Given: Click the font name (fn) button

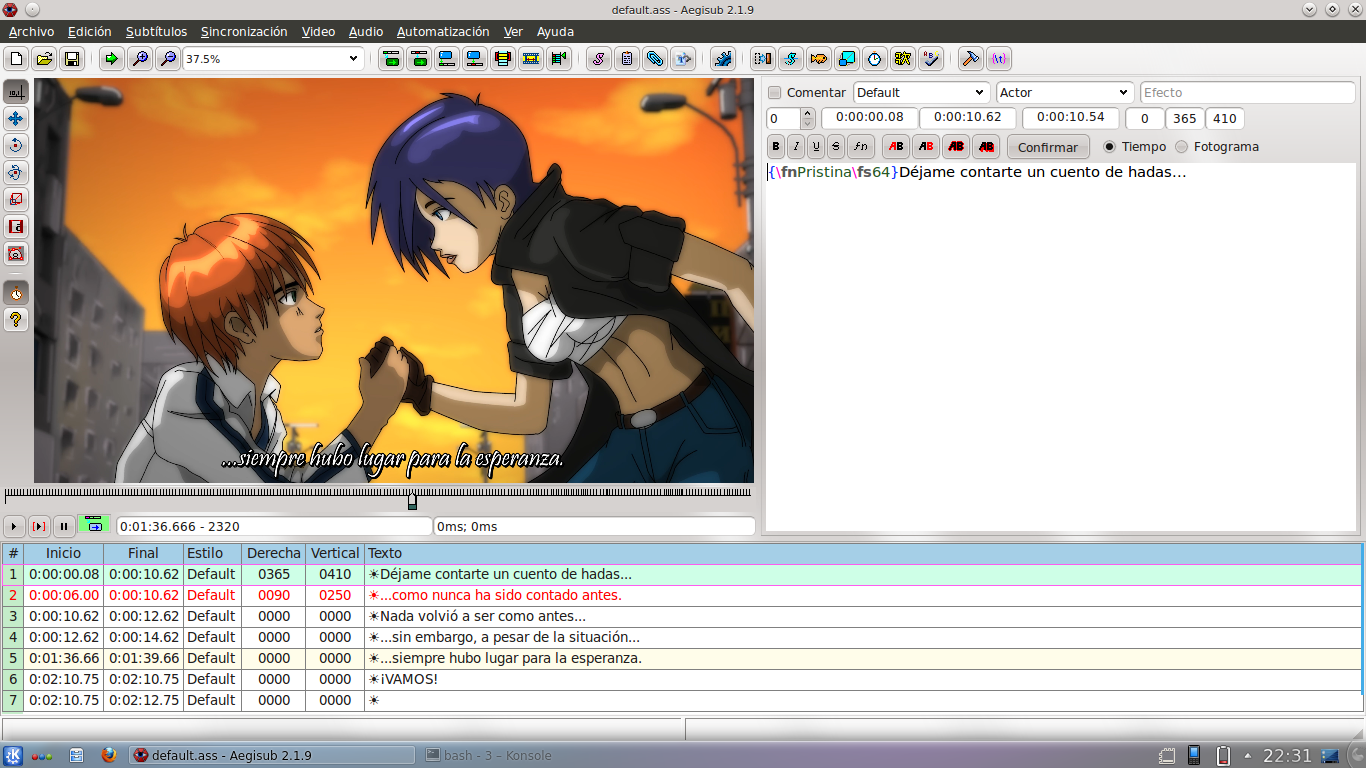Looking at the screenshot, I should tap(861, 147).
